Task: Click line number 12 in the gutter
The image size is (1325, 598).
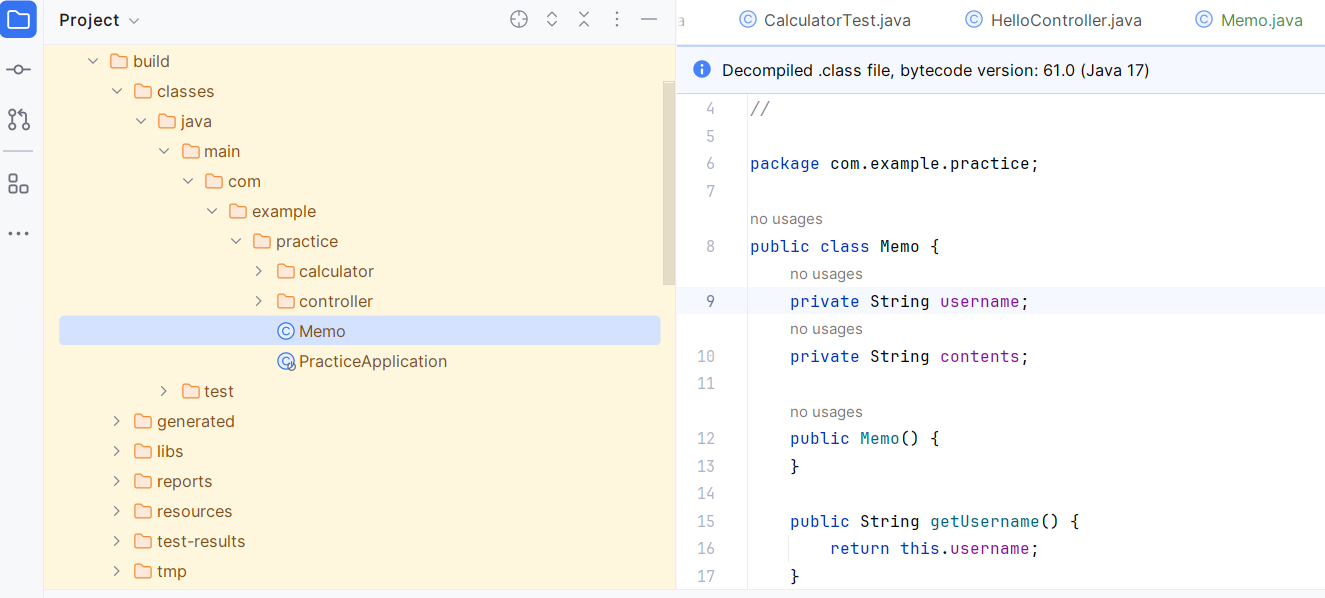Action: point(706,438)
